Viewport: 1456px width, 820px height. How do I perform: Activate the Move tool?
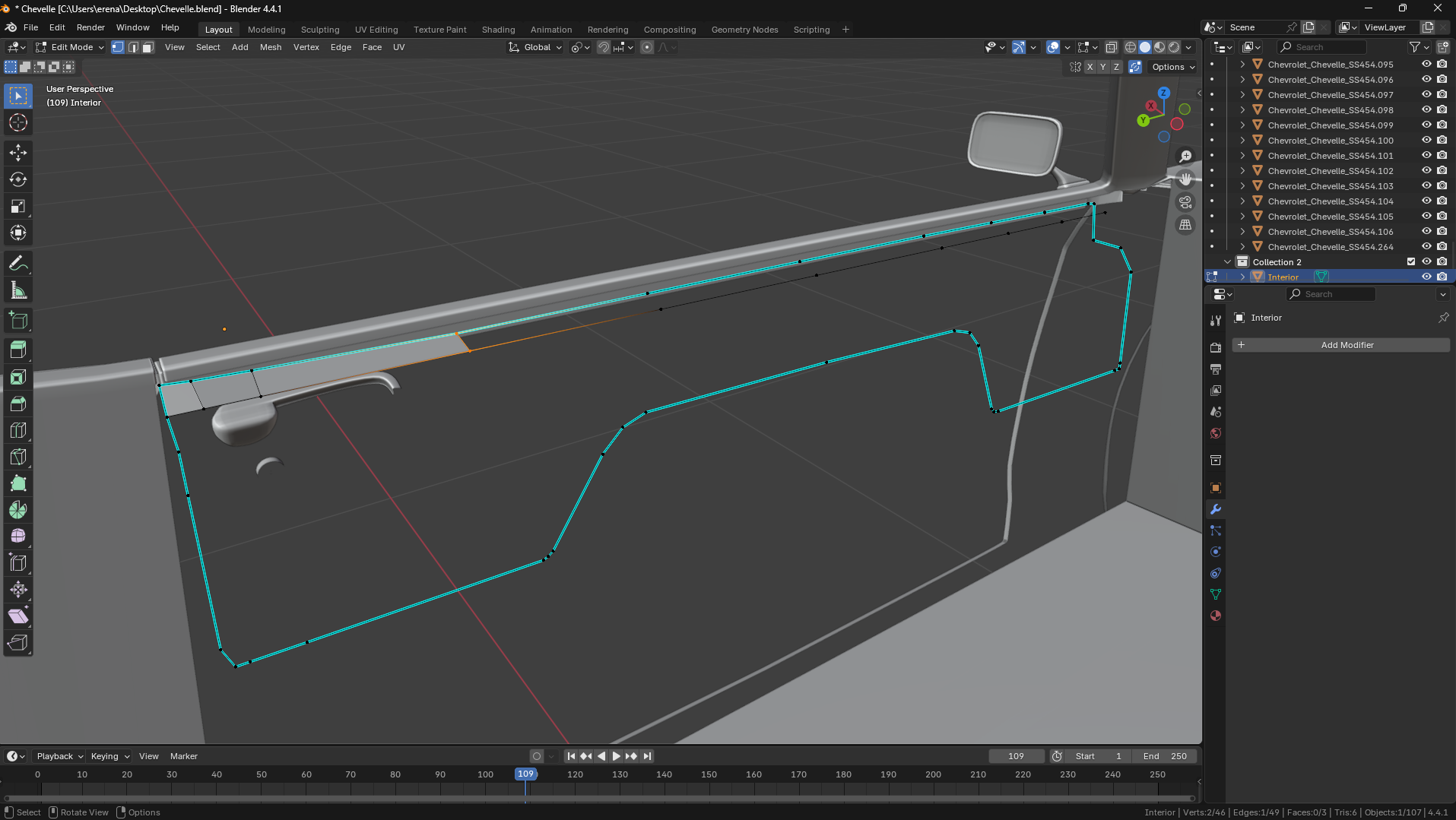18,153
